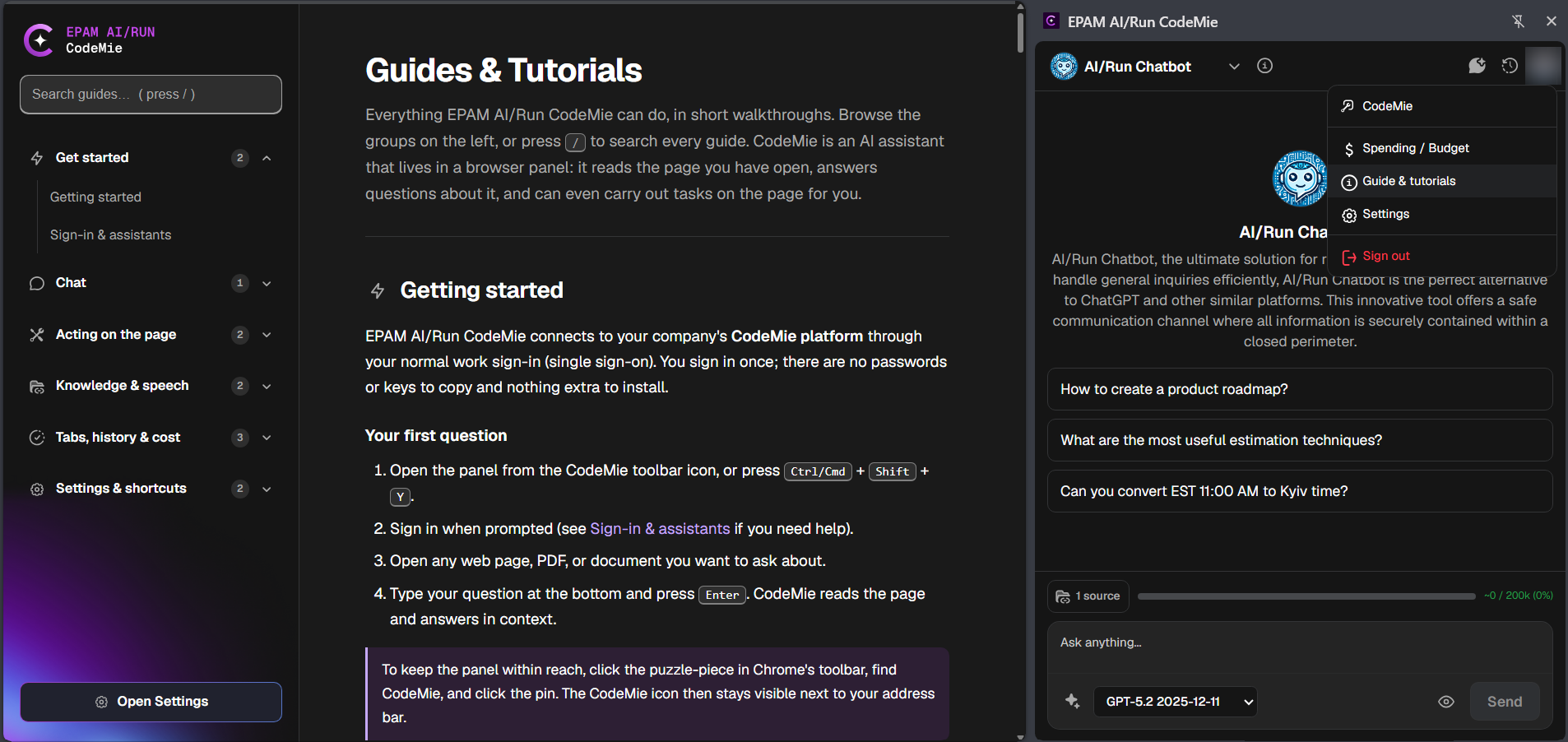Click the clock-check icon beside Tabs, history & cost
The height and width of the screenshot is (742, 1568).
(37, 438)
